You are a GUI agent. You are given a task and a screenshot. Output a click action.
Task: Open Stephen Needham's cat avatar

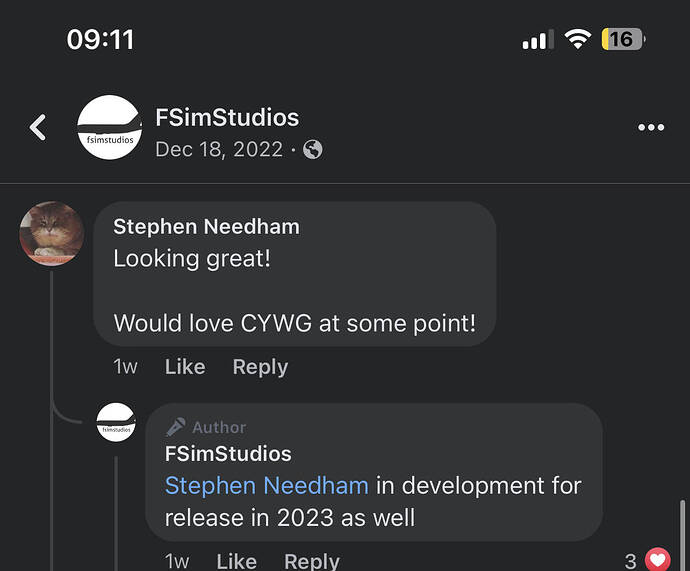click(x=52, y=233)
